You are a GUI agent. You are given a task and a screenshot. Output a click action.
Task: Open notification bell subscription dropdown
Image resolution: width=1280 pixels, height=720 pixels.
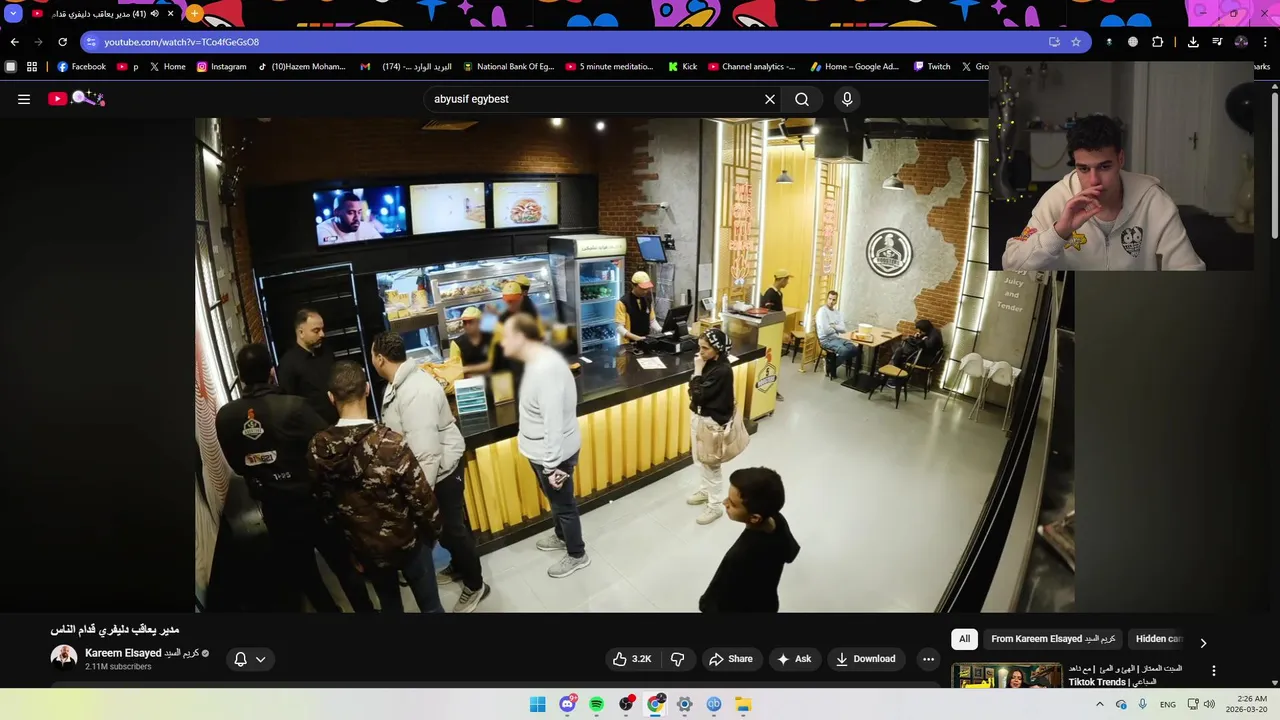click(250, 659)
